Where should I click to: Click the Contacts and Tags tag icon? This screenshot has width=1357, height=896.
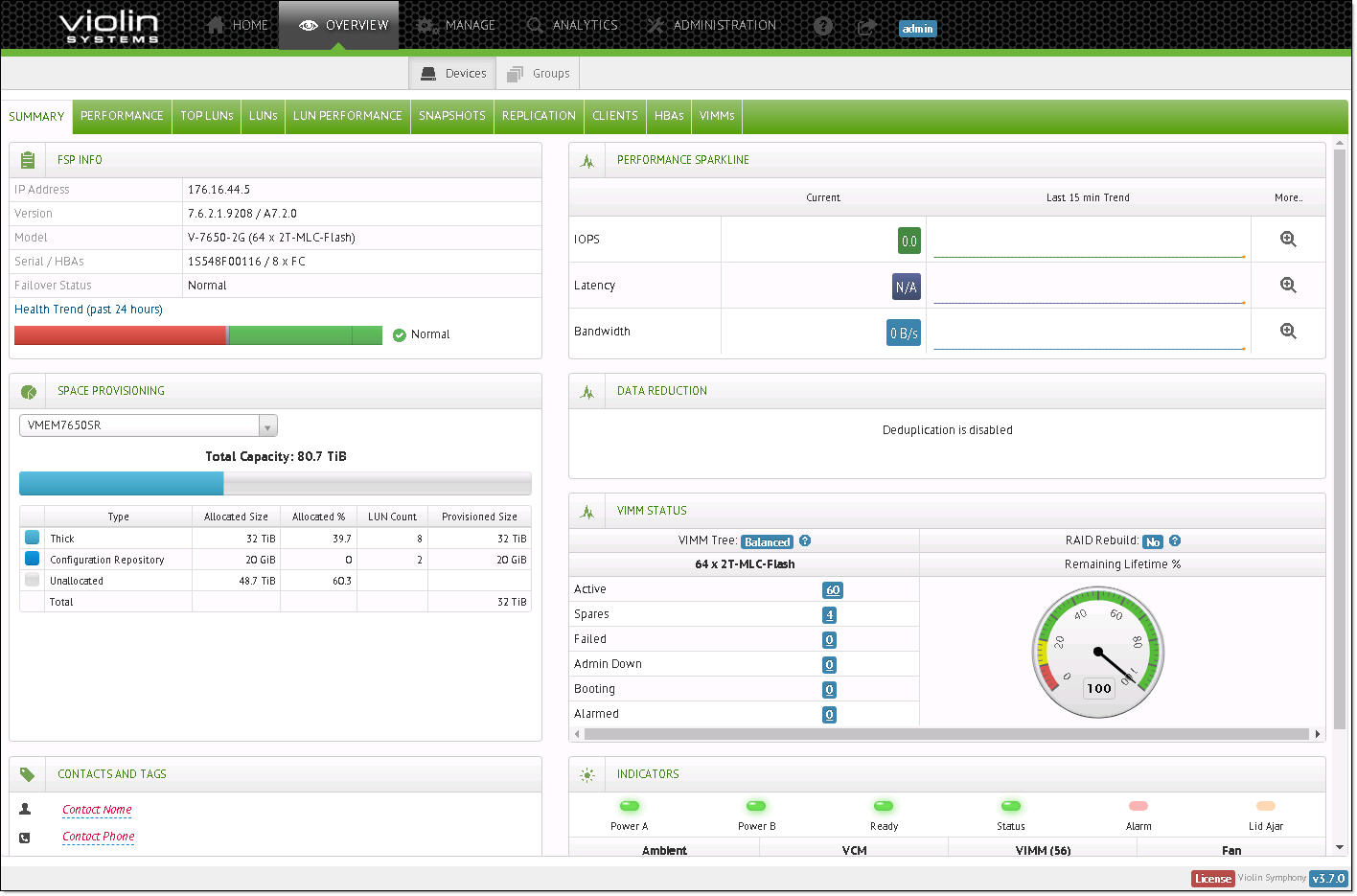(x=28, y=774)
